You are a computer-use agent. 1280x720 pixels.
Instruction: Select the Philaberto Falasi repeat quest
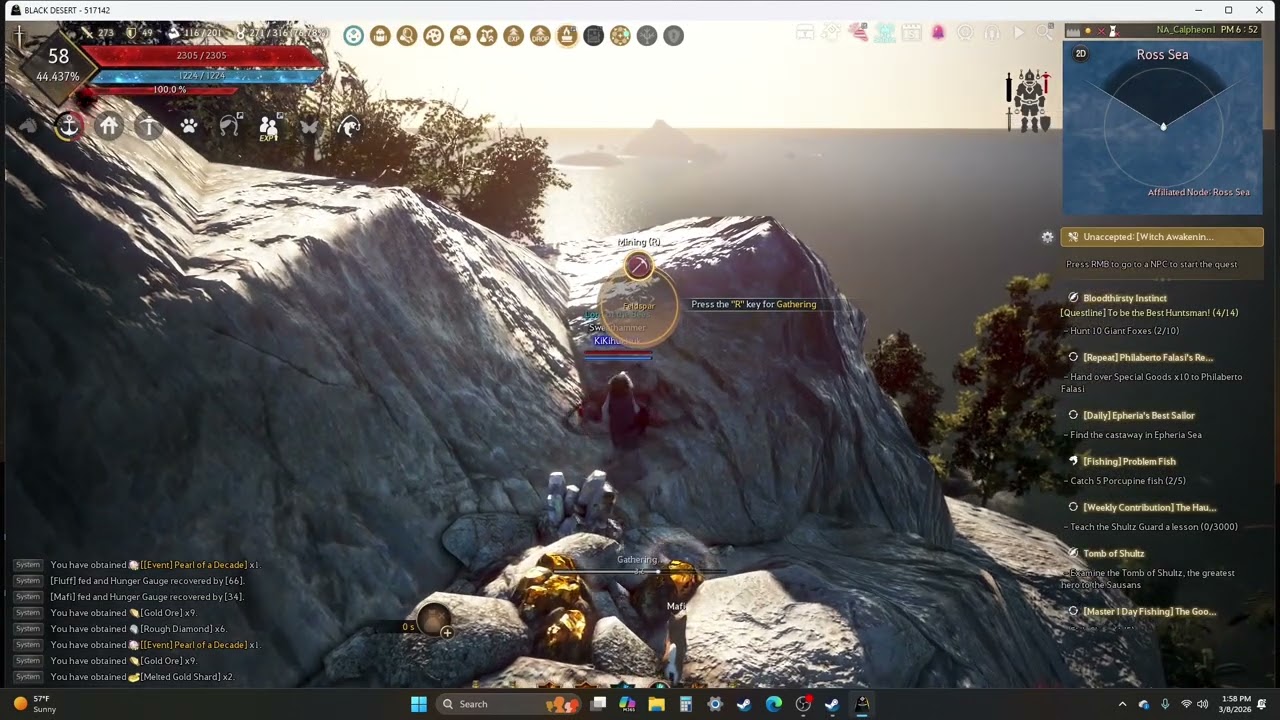click(x=1148, y=357)
